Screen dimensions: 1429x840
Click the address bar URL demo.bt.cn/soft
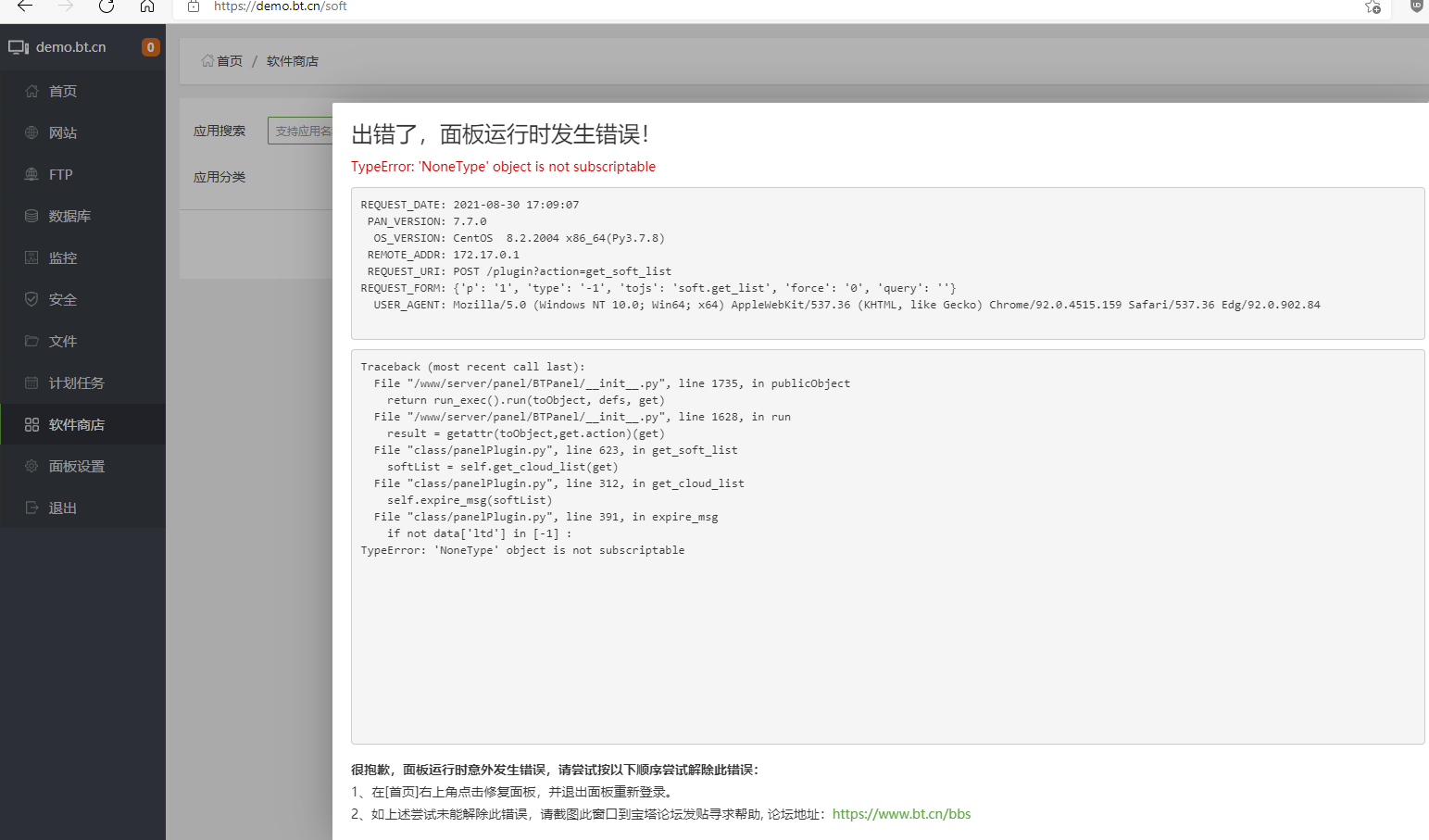pos(281,6)
